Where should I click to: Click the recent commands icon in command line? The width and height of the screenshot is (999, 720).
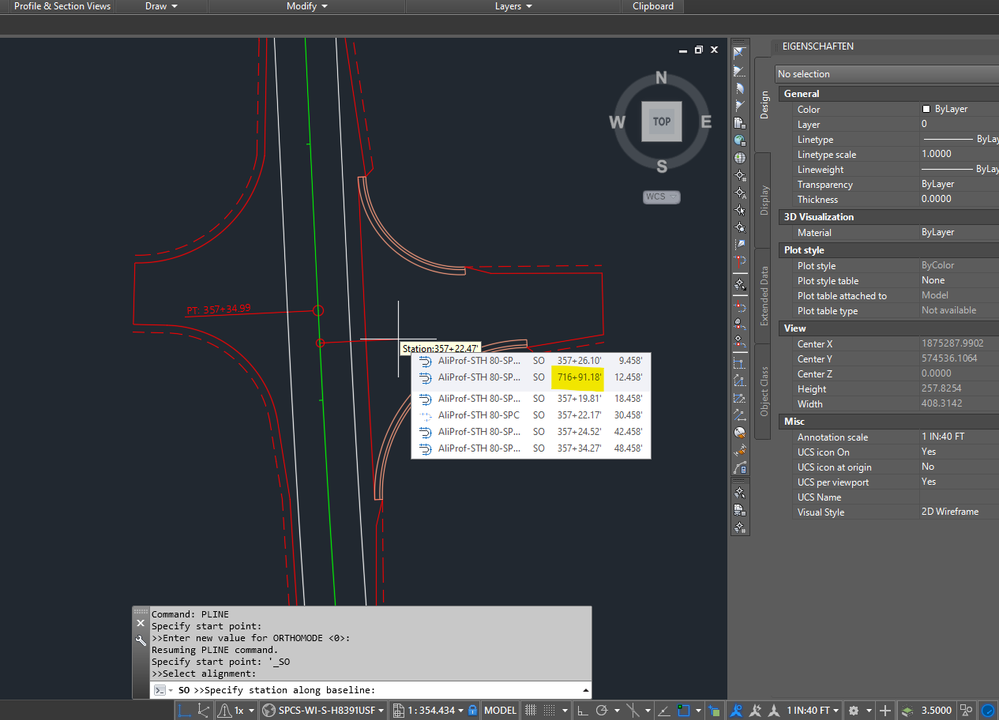161,690
